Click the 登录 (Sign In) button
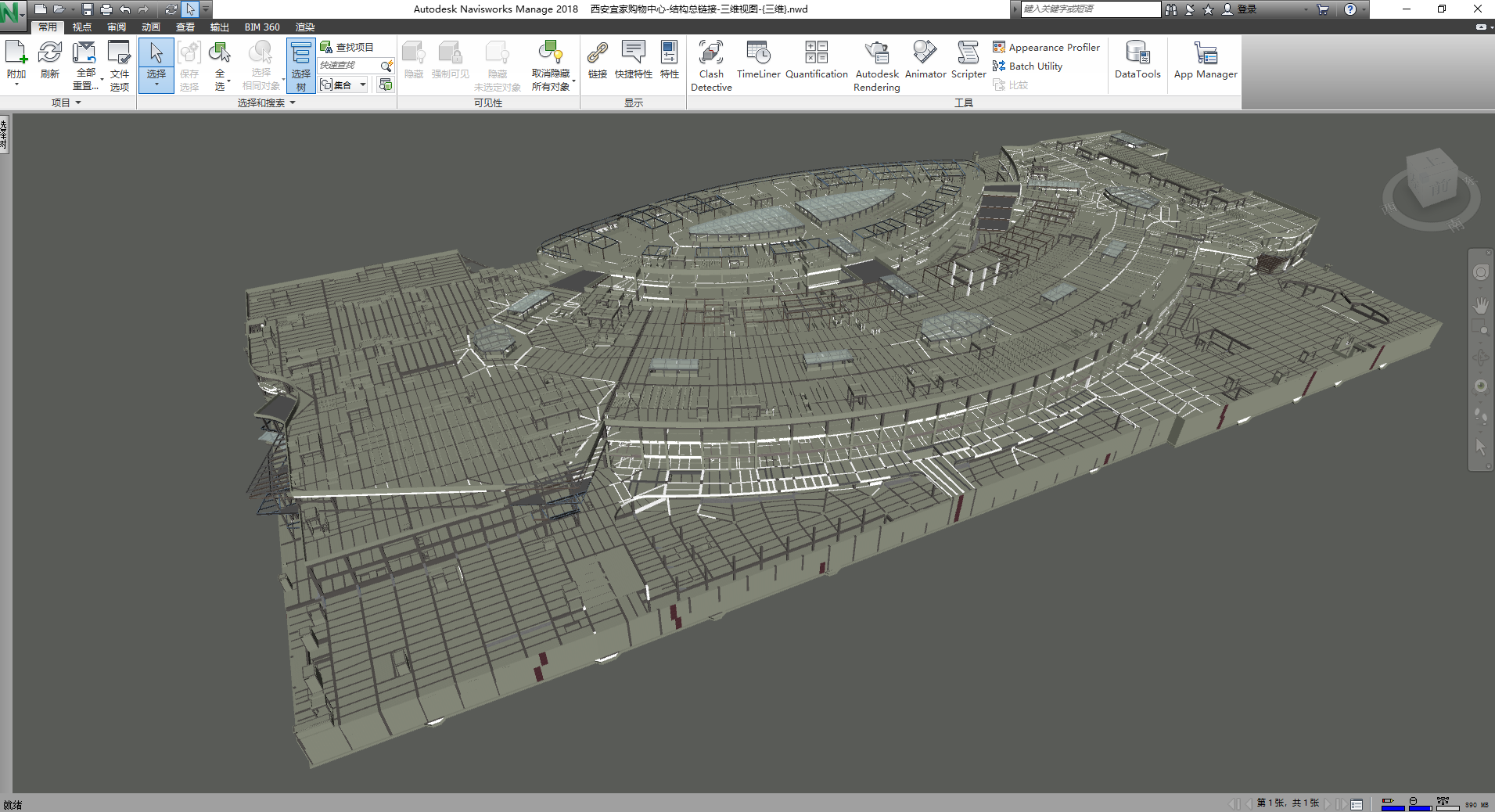The height and width of the screenshot is (812, 1495). tap(1239, 9)
